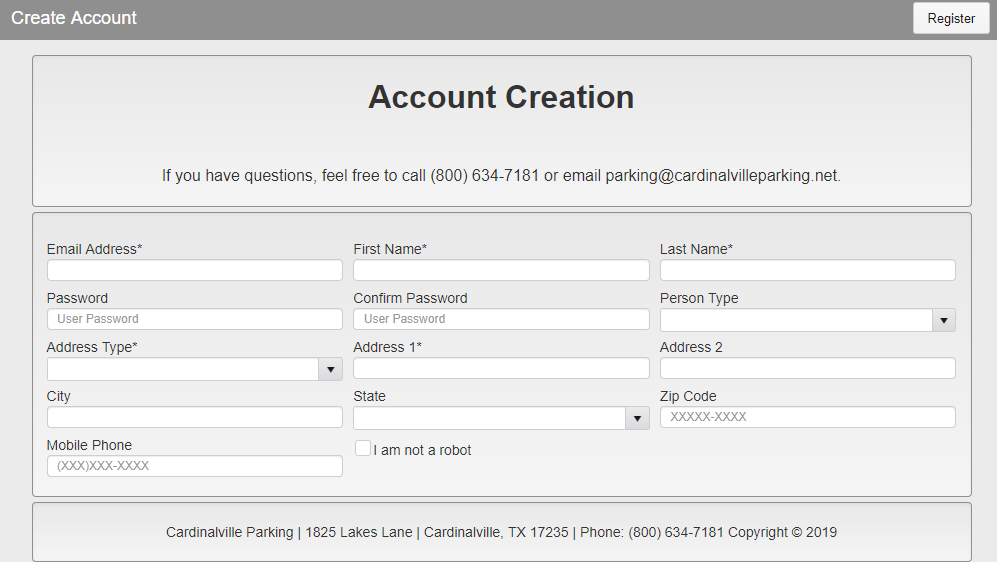Viewport: 997px width, 562px height.
Task: Open the Person Type dropdown
Action: pos(808,320)
